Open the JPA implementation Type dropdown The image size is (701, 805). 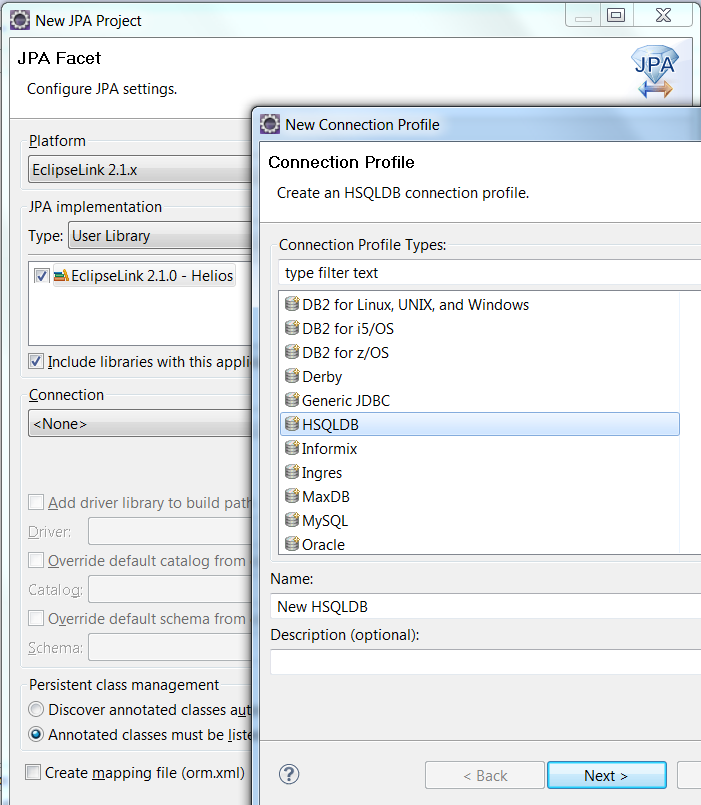pyautogui.click(x=160, y=236)
